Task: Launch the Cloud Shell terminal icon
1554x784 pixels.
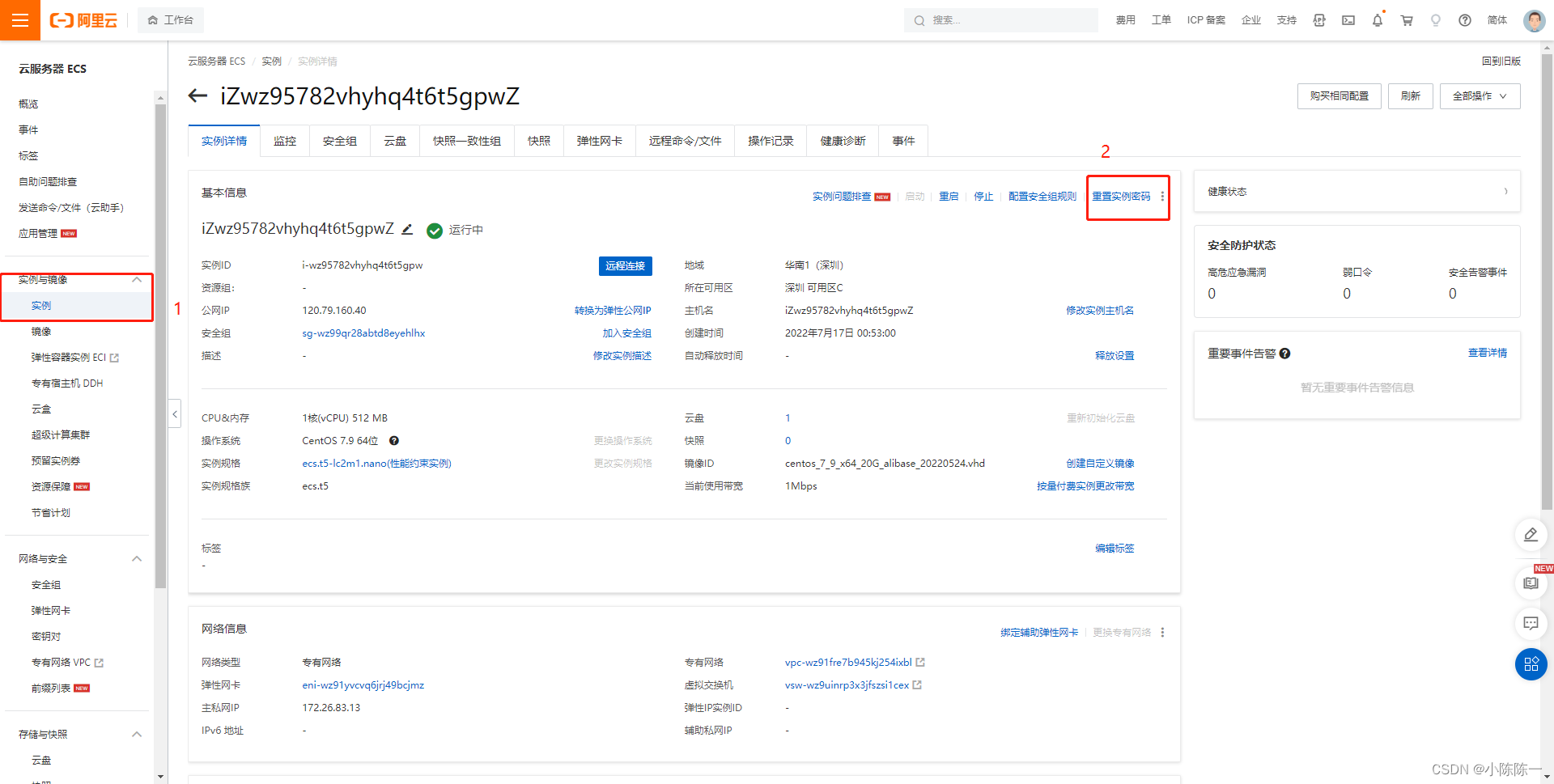Action: click(x=1348, y=20)
